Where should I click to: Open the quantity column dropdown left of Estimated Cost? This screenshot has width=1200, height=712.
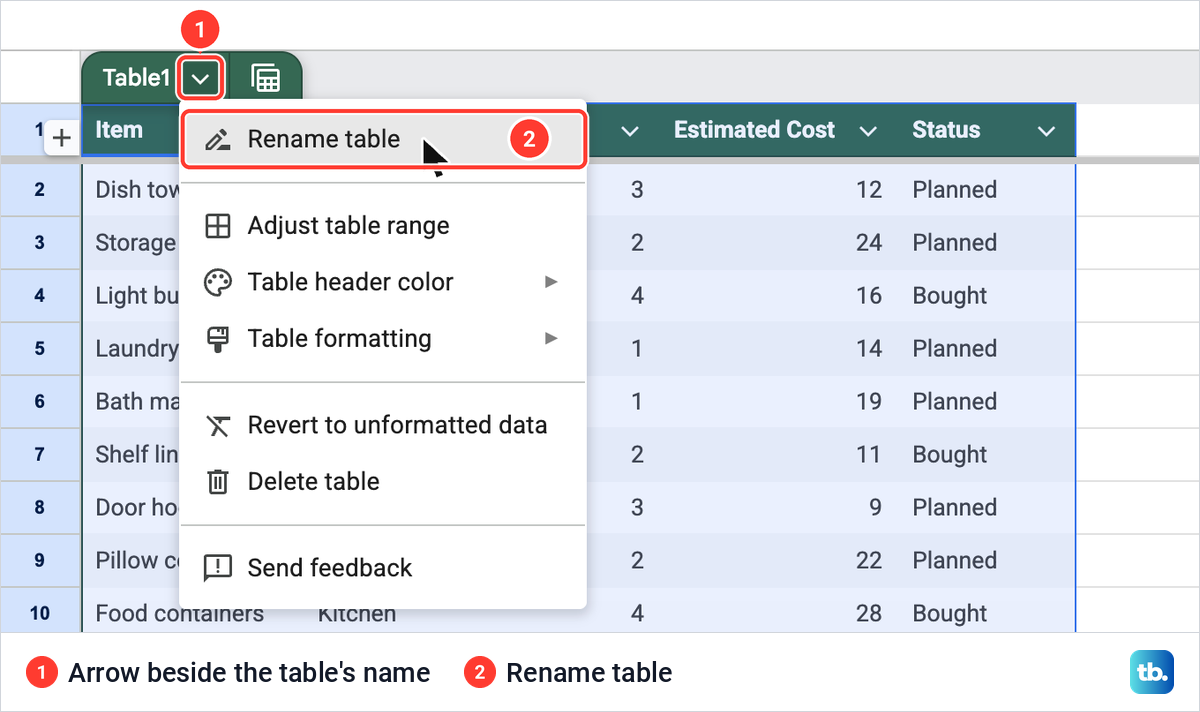[x=630, y=131]
